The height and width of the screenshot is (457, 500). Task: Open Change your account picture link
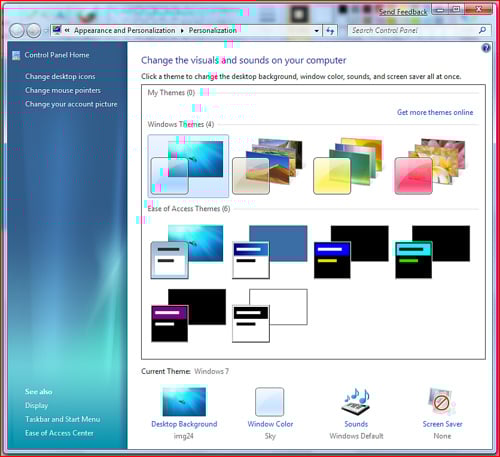71,104
